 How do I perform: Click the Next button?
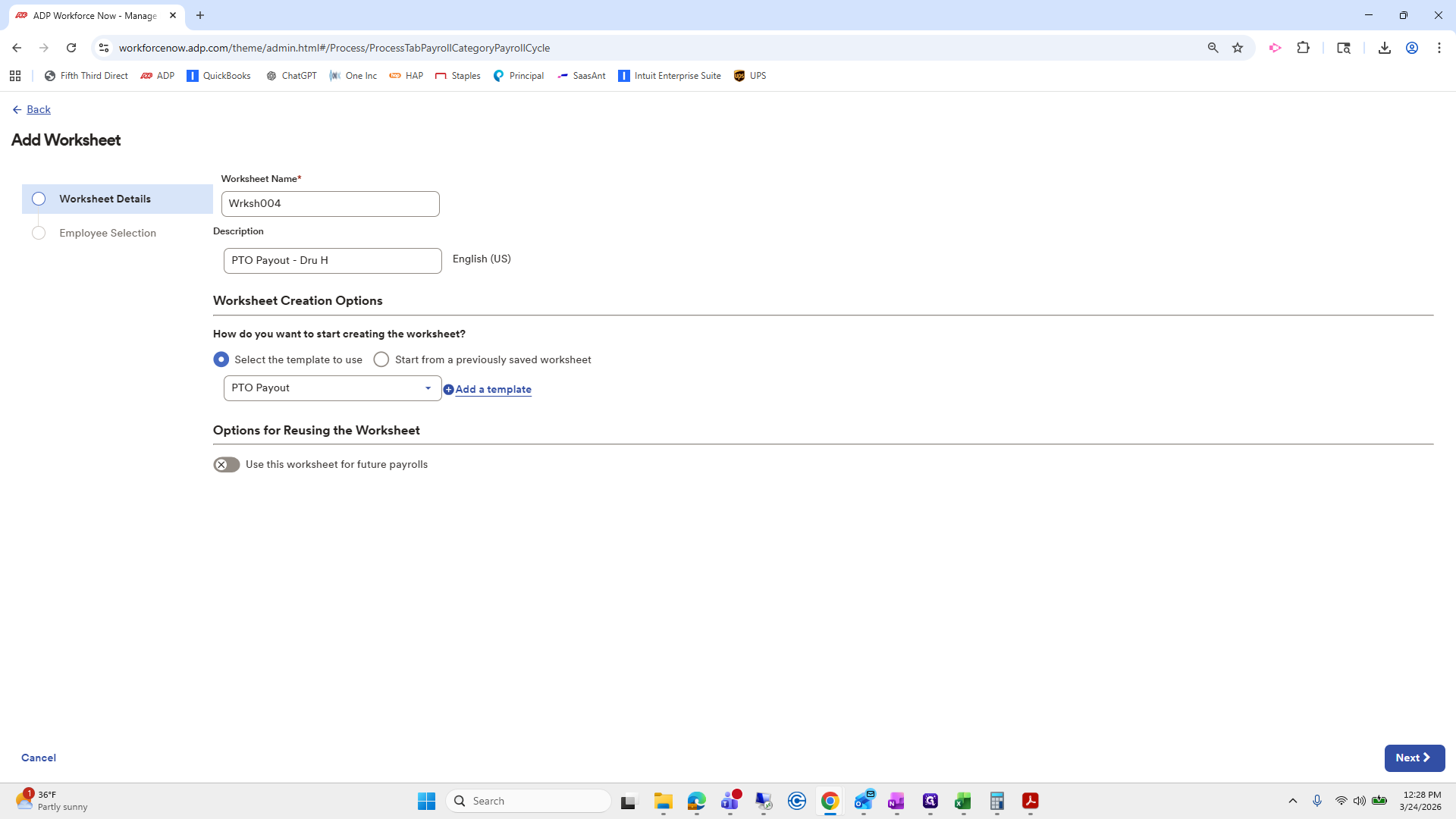pos(1414,758)
